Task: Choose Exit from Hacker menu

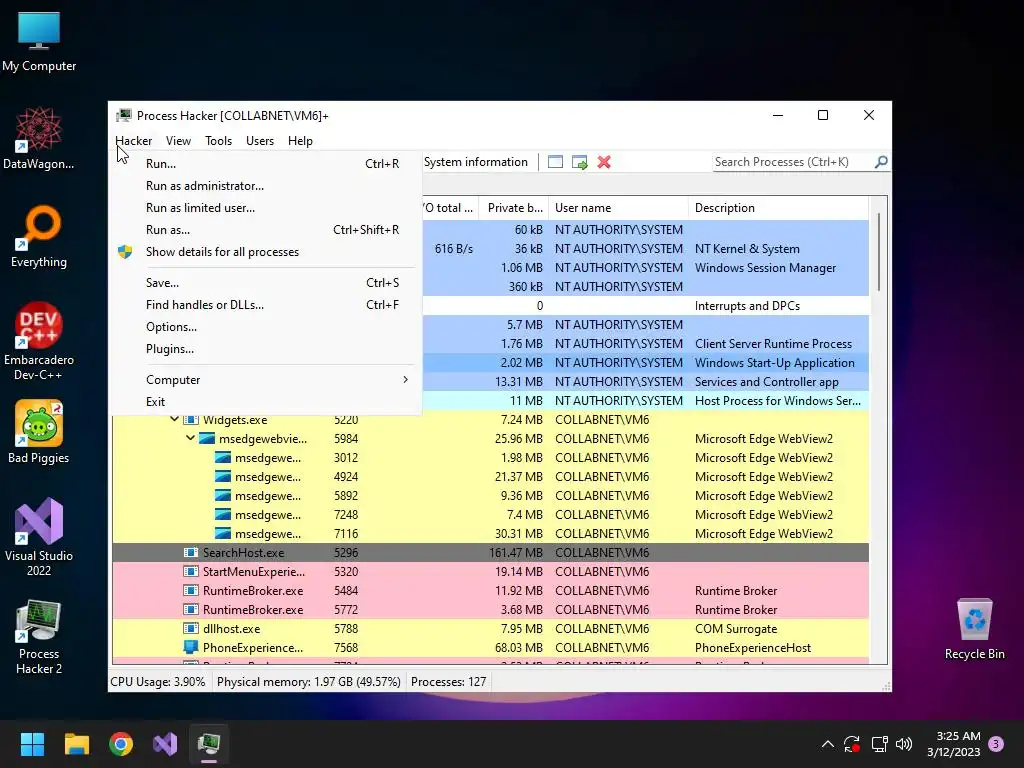Action: [266, 402]
